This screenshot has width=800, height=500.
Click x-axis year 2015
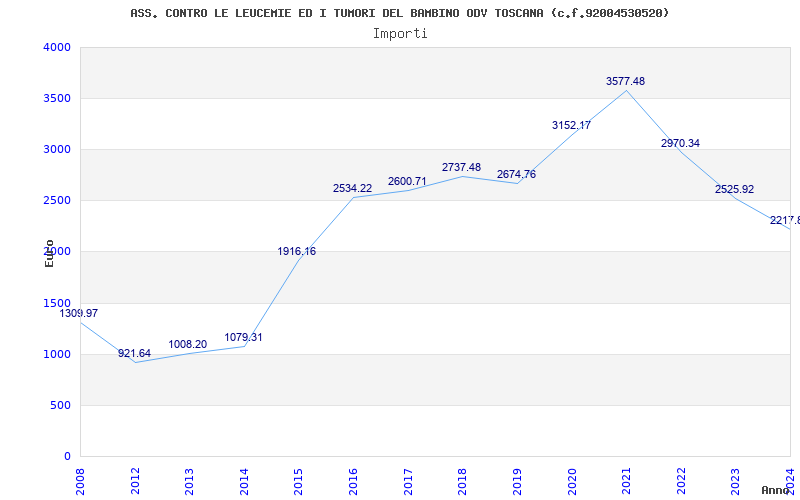[x=298, y=482]
